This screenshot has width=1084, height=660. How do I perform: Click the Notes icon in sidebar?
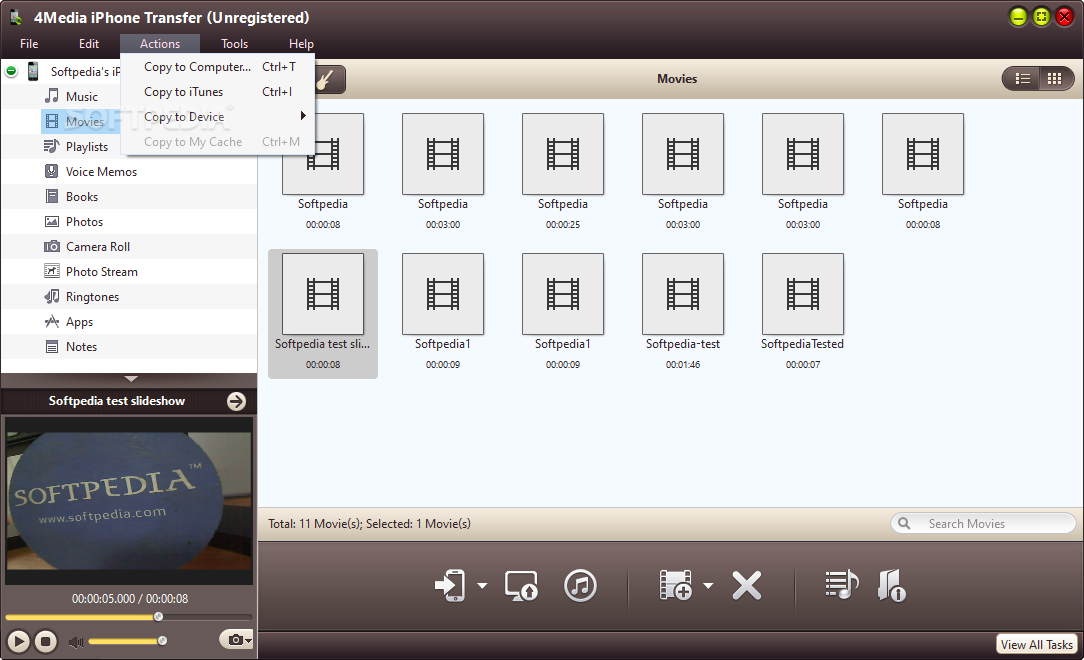point(52,347)
